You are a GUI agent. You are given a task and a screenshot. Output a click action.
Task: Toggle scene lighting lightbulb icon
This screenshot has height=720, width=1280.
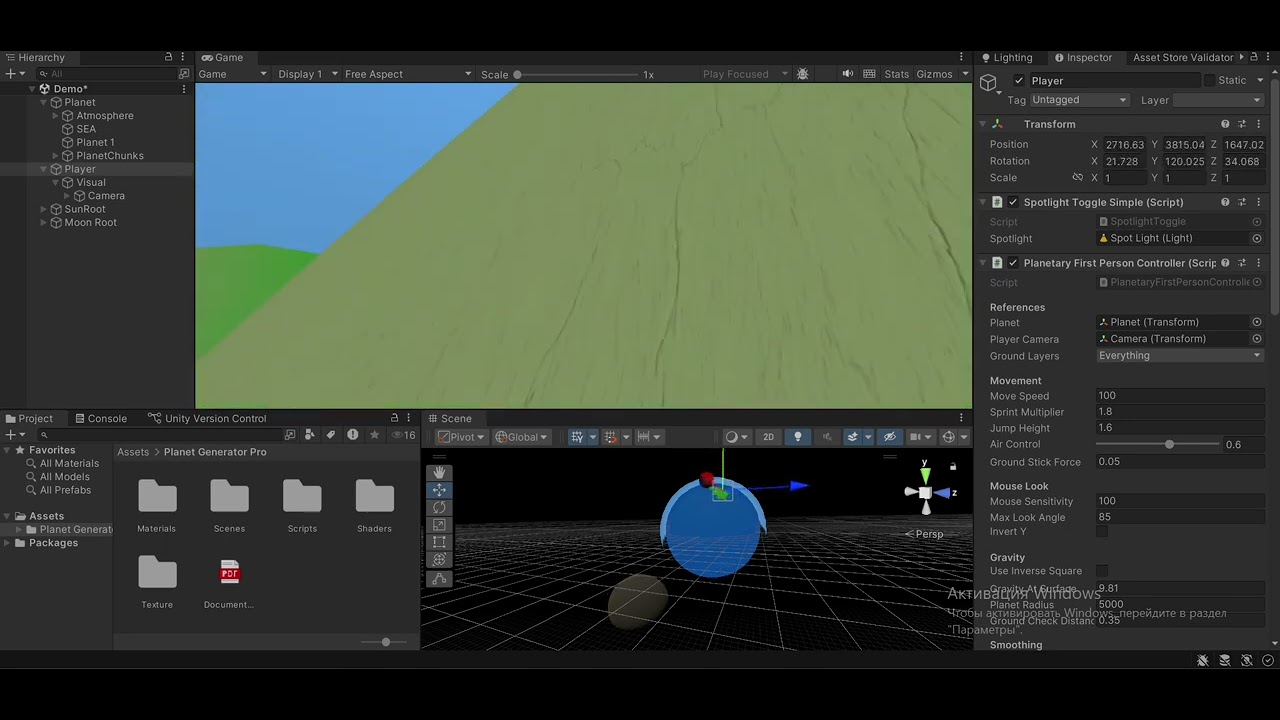(x=797, y=437)
